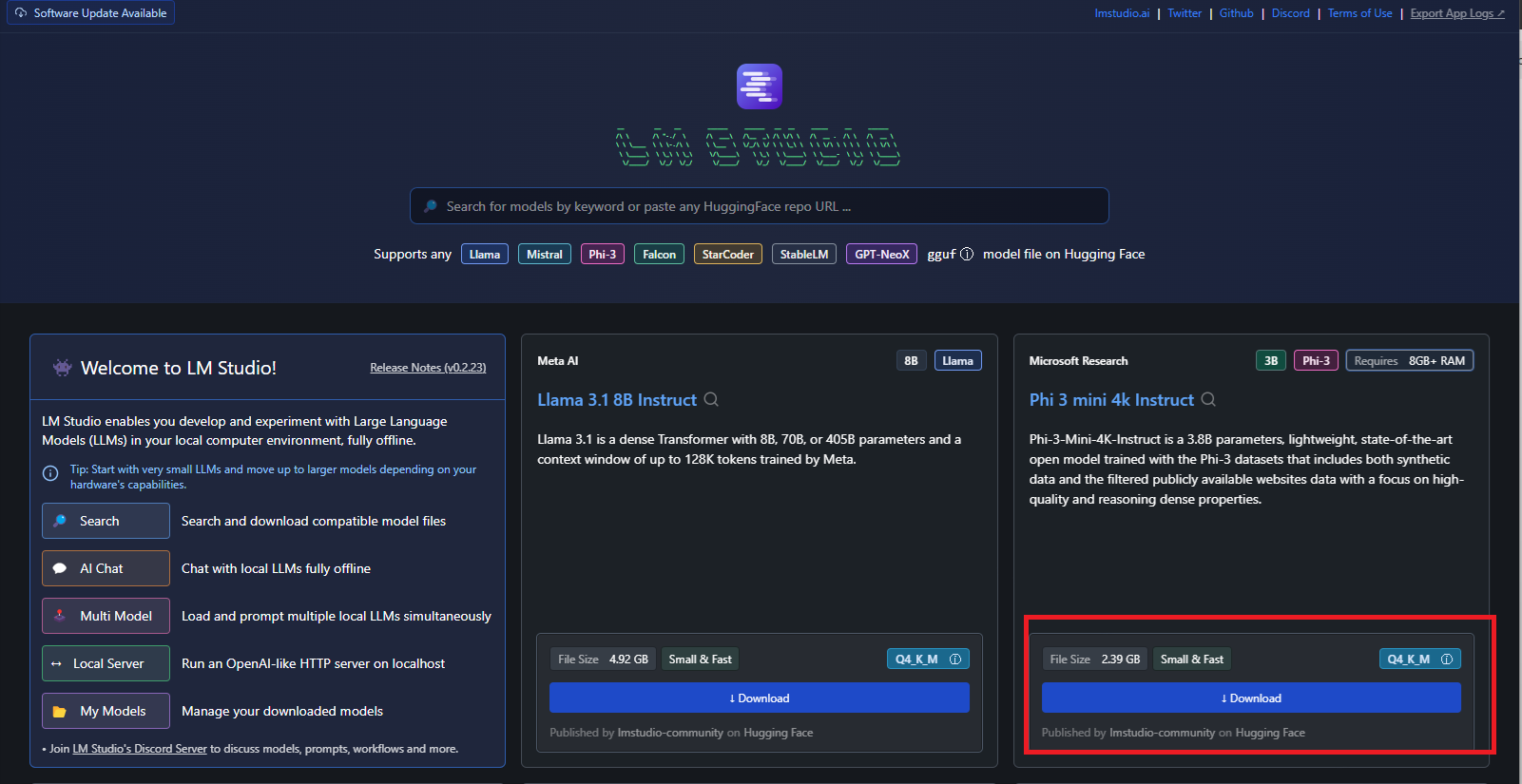
Task: Download the Llama 3.1 8B Instruct model
Action: pyautogui.click(x=760, y=698)
